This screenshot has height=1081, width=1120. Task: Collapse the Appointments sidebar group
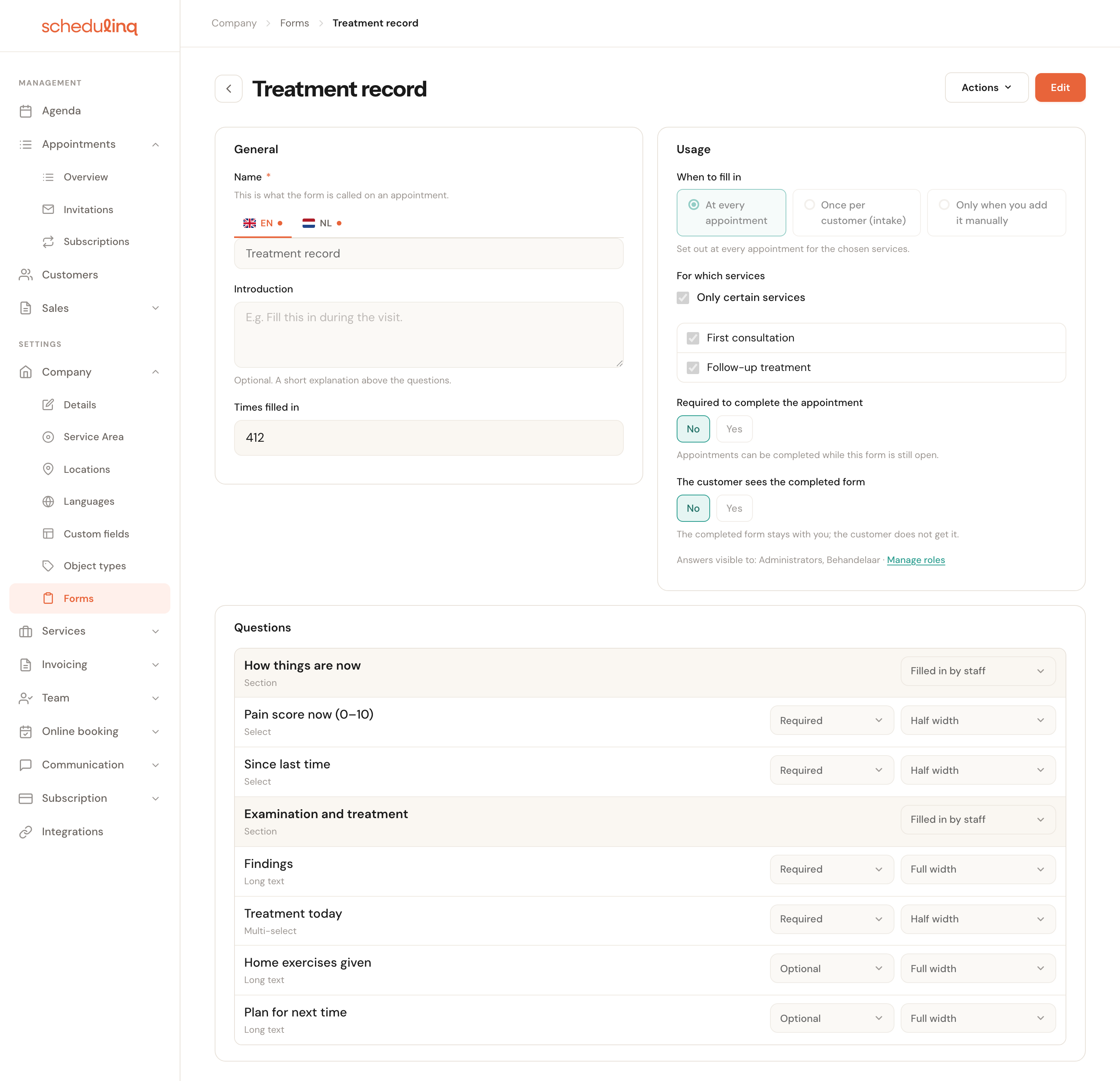point(156,145)
